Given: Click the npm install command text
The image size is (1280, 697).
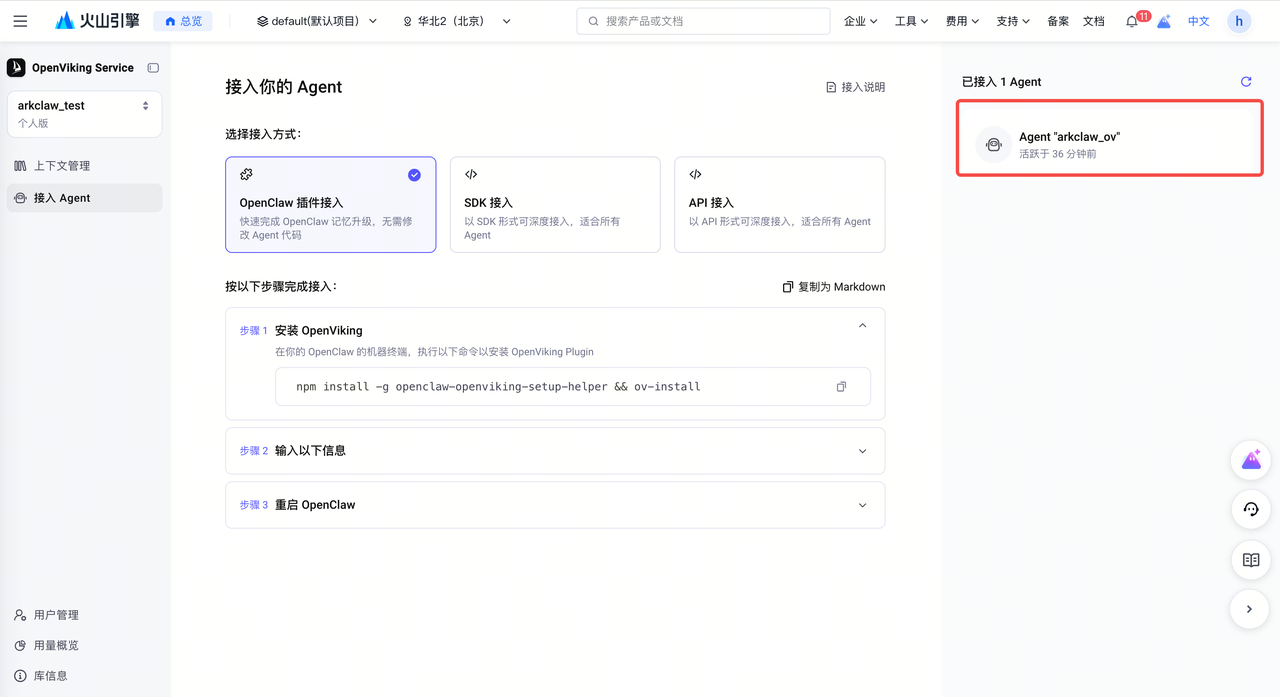Looking at the screenshot, I should point(498,386).
